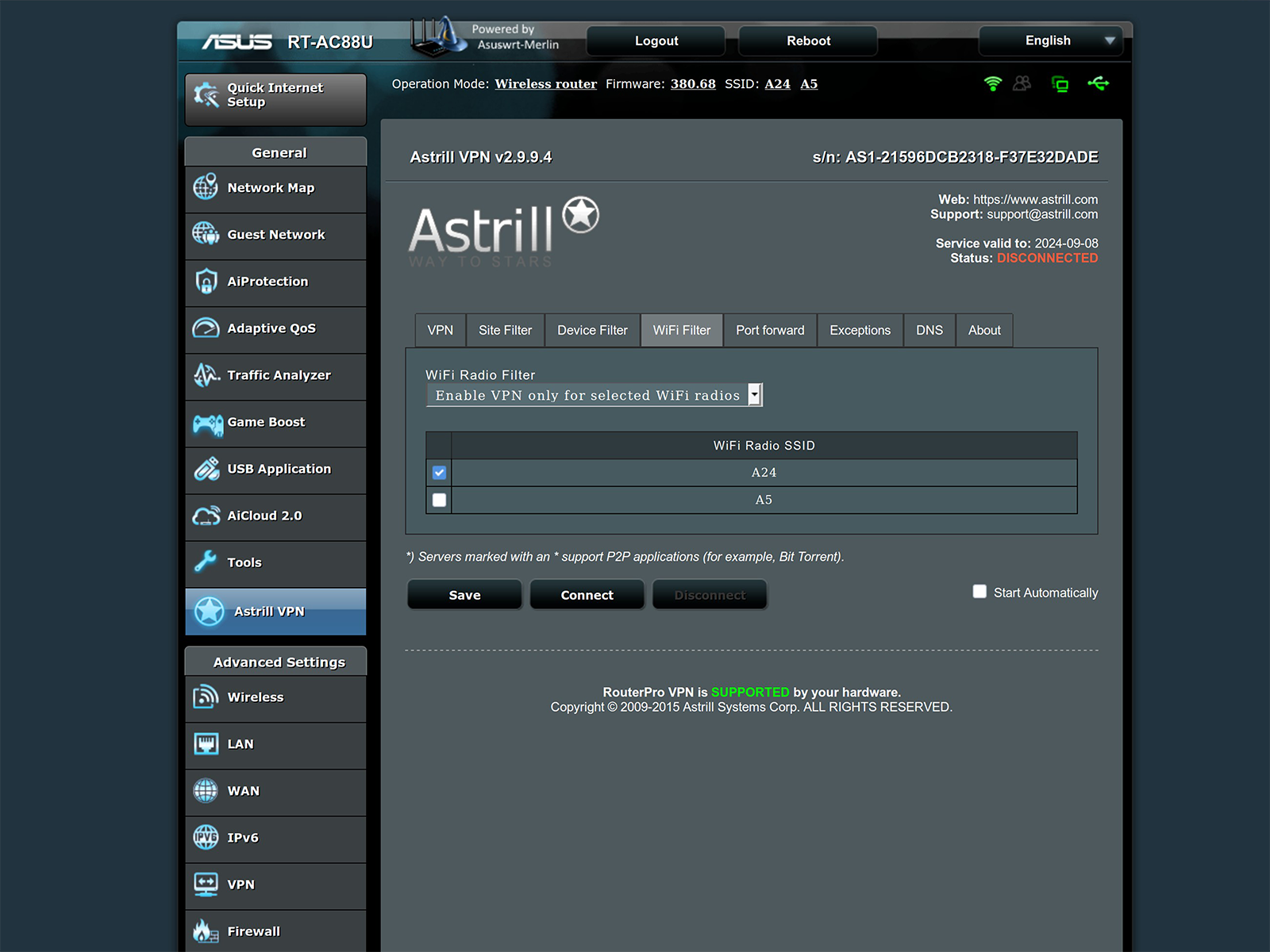Select the WiFi Filter tab
Viewport: 1270px width, 952px height.
click(x=682, y=330)
